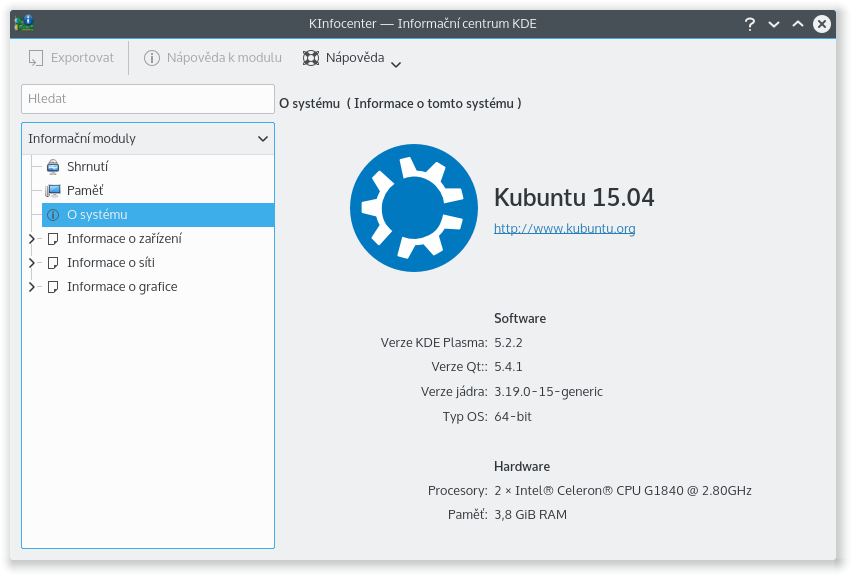
Task: Click the Nápověda k modulu info icon
Action: pos(152,58)
